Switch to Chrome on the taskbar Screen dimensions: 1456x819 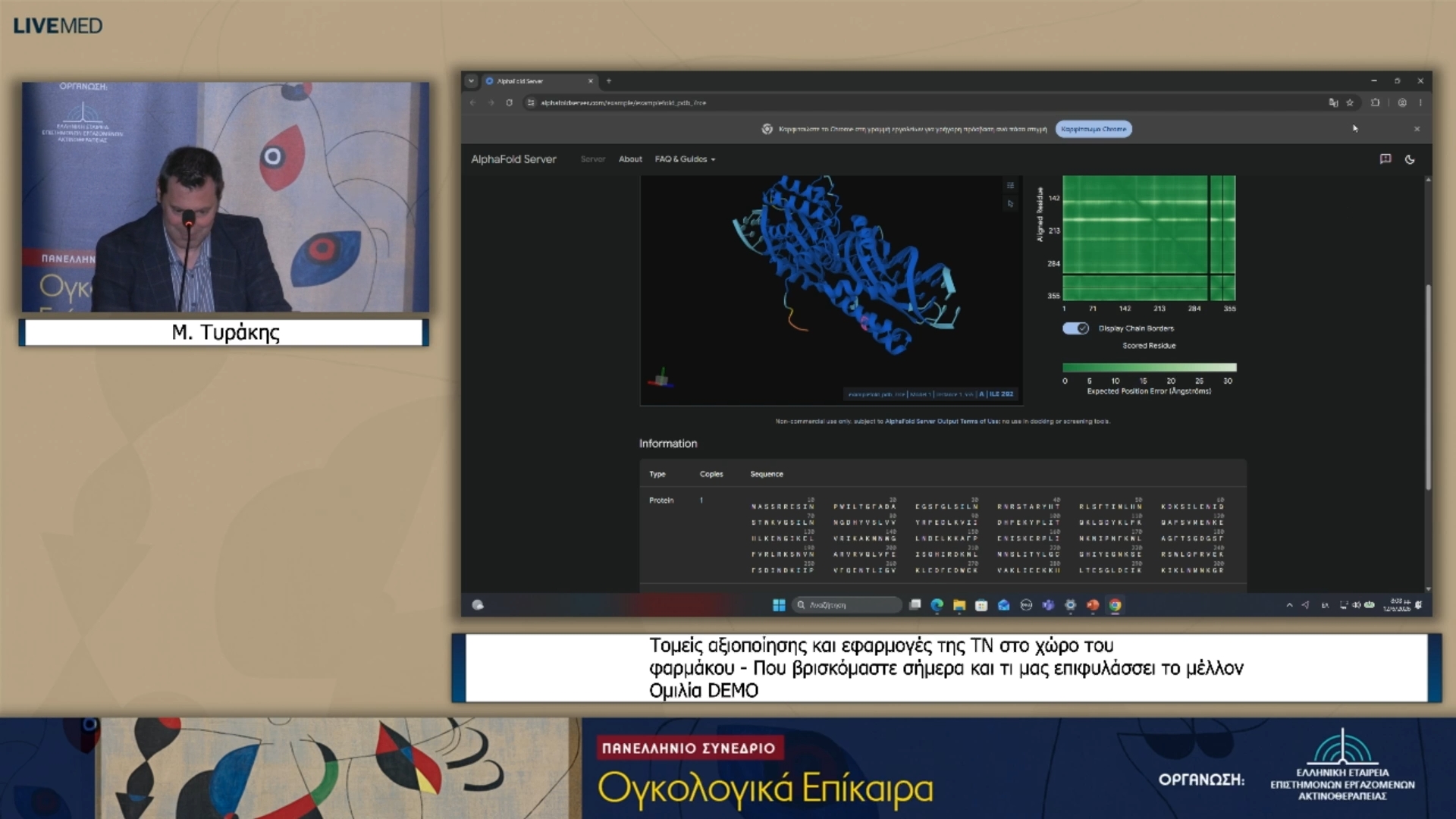click(1115, 605)
